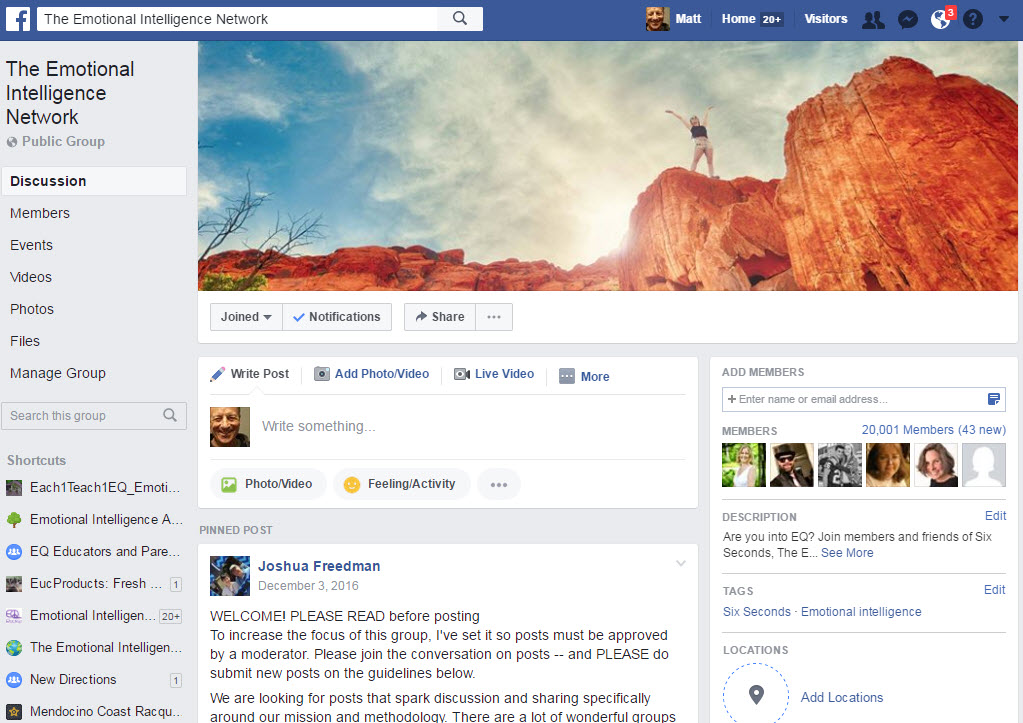Click the Facebook logo icon

point(20,19)
